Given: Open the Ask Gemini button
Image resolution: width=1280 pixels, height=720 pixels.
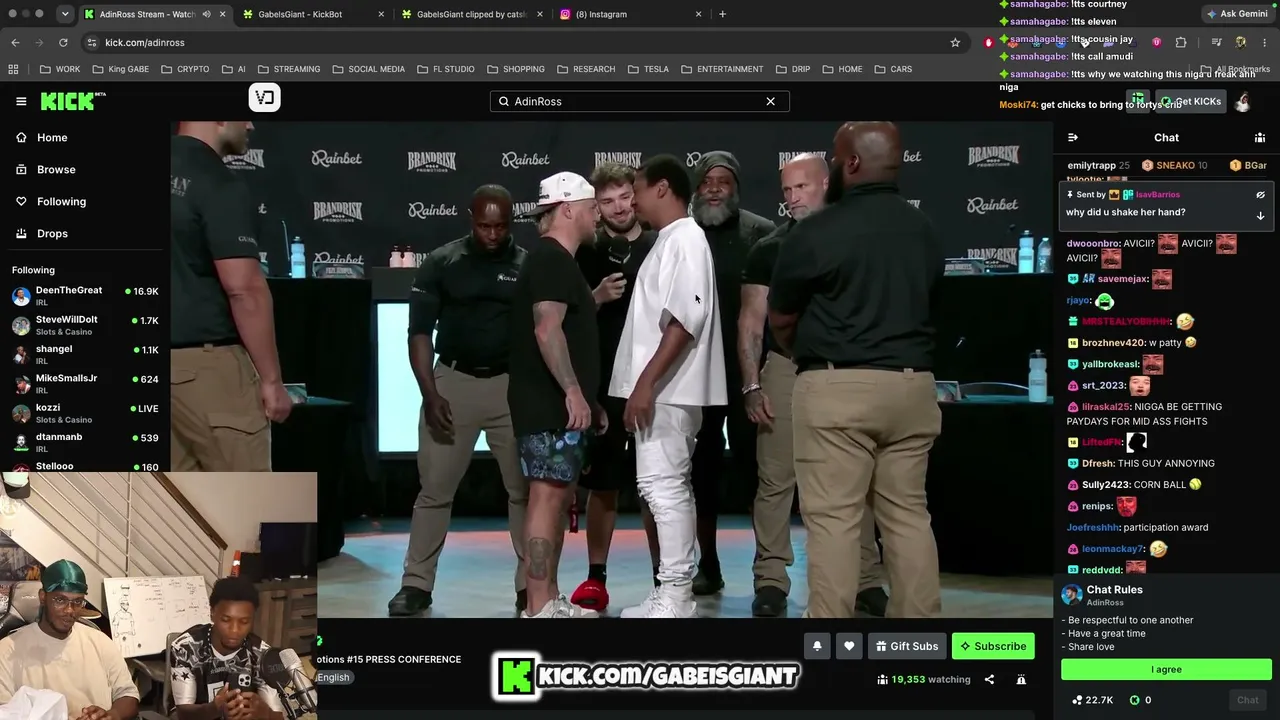Looking at the screenshot, I should pos(1237,14).
